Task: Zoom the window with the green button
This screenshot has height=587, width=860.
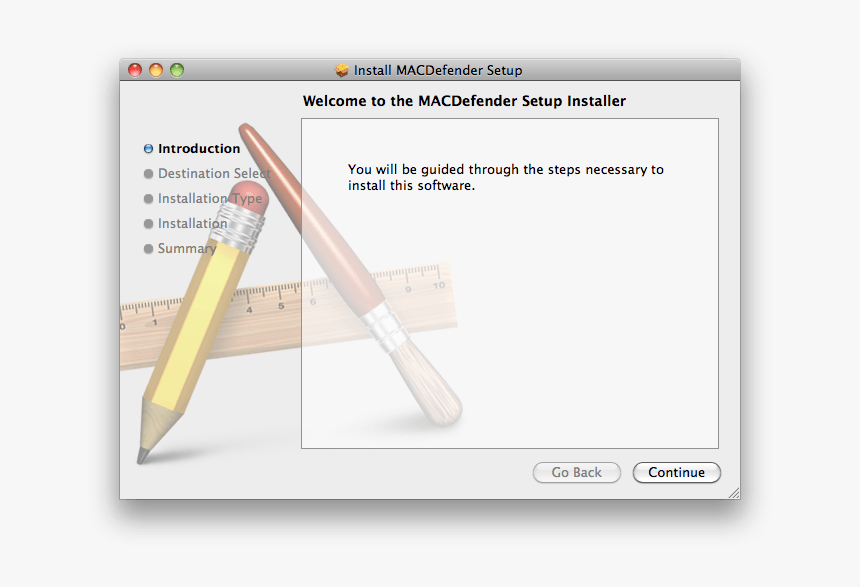Action: click(x=177, y=70)
